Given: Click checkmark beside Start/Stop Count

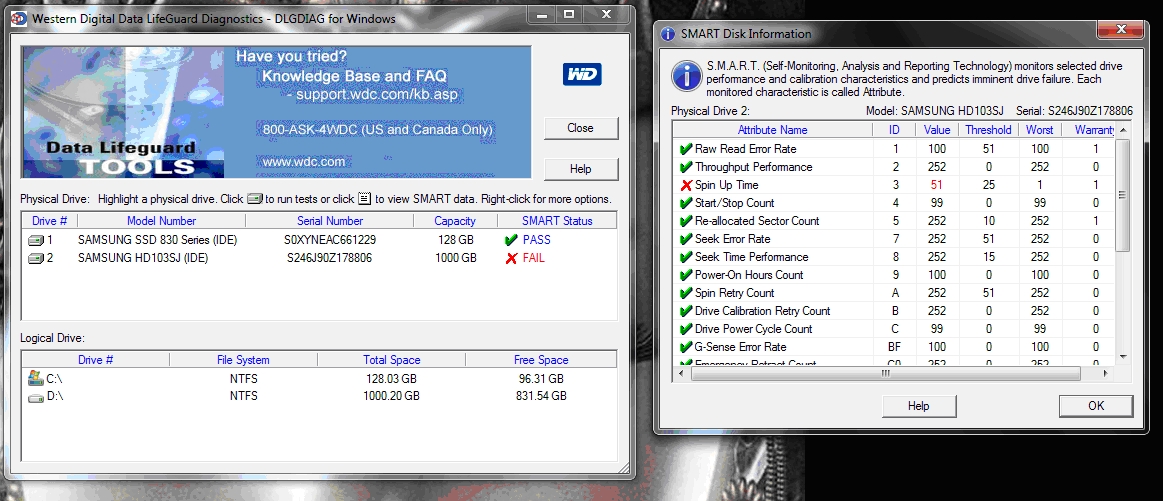Looking at the screenshot, I should click(x=685, y=203).
